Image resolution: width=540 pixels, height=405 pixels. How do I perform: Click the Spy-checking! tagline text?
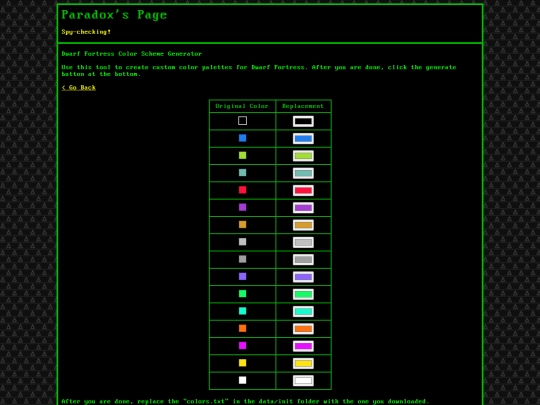(x=86, y=32)
